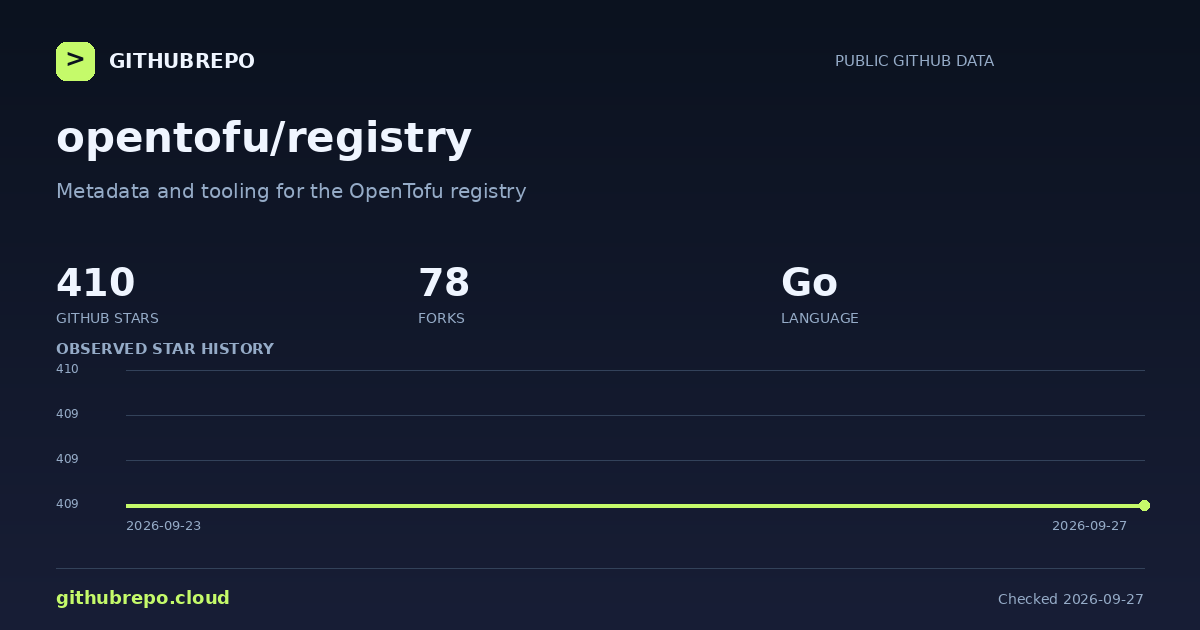Click the PUBLIC GITHUB DATA label

pyautogui.click(x=914, y=61)
